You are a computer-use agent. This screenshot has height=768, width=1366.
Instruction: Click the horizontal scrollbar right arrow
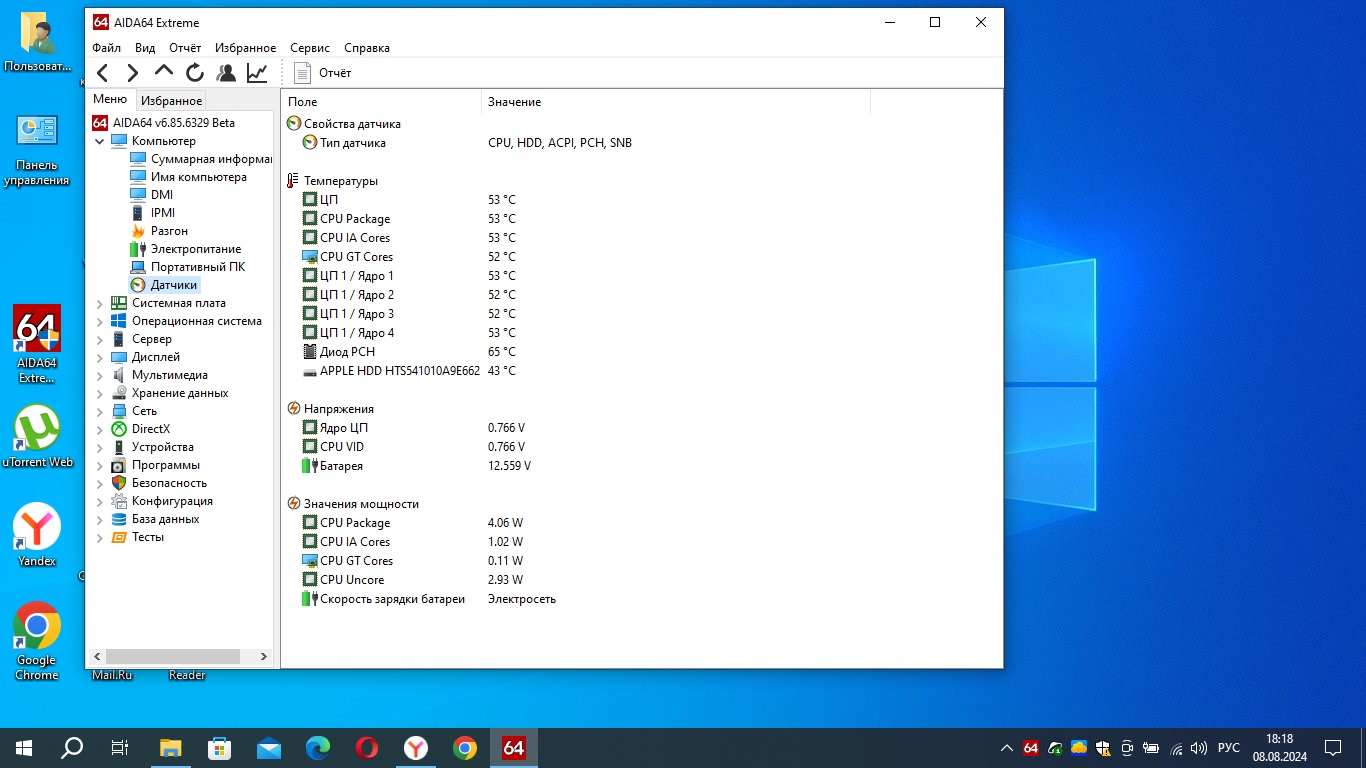point(264,657)
